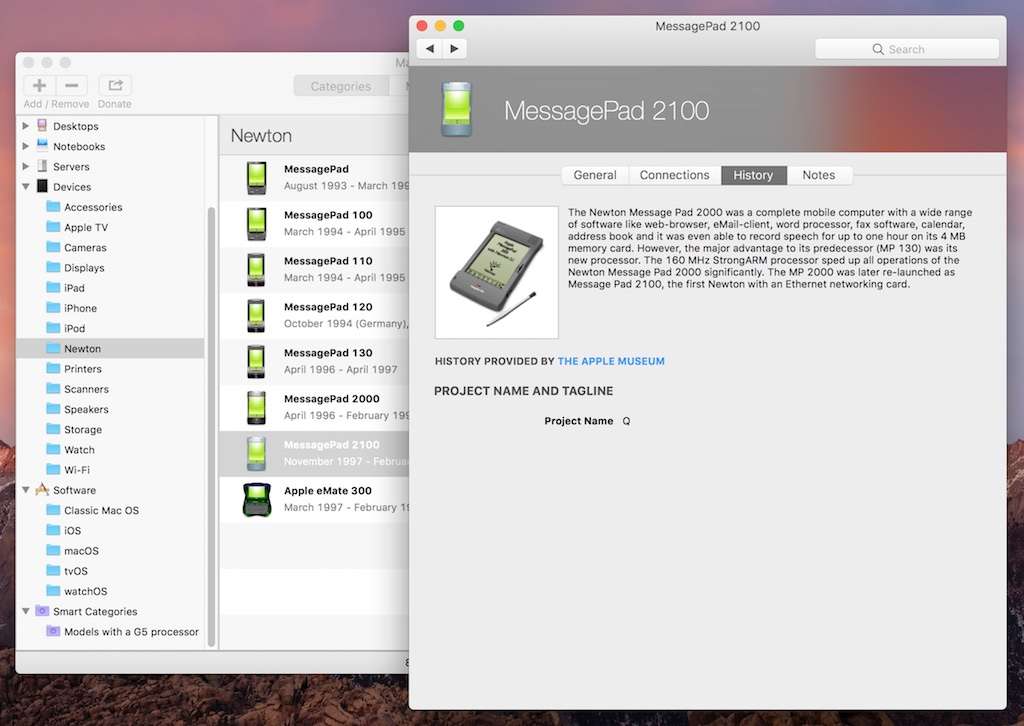Select the original MessagePad row
The width and height of the screenshot is (1024, 726).
click(x=315, y=178)
